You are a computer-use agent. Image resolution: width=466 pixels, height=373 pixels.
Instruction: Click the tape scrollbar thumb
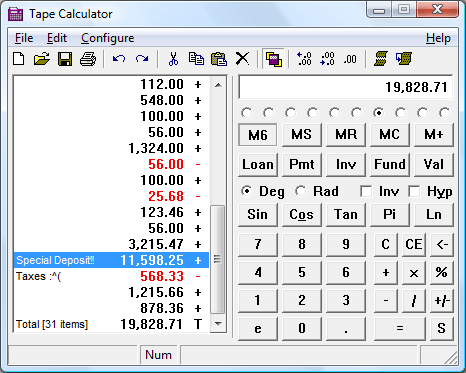pyautogui.click(x=218, y=259)
